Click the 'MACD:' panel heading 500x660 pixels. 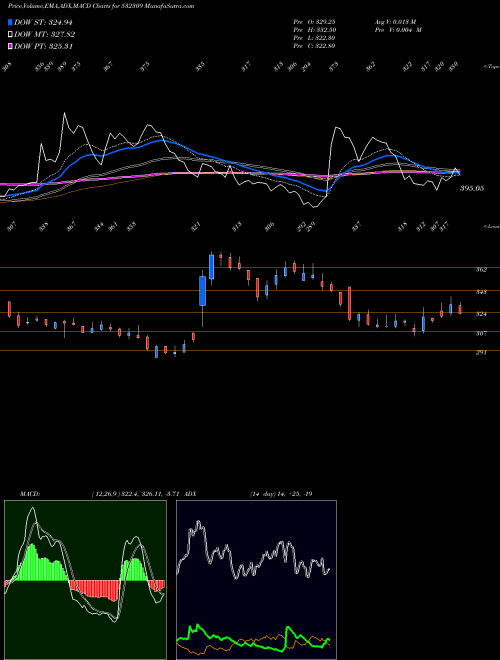[29, 494]
